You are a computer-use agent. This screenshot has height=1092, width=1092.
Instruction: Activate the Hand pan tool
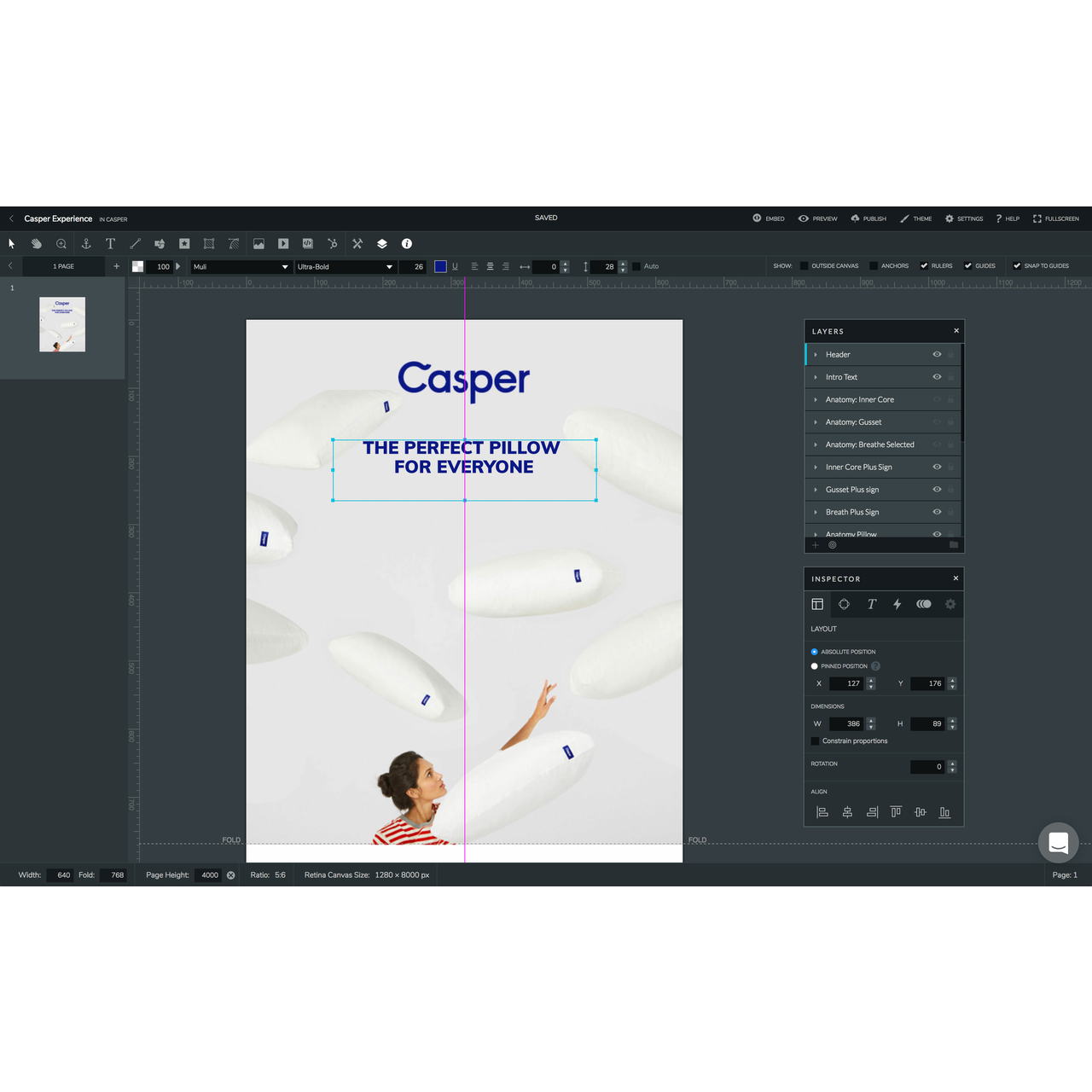click(36, 244)
